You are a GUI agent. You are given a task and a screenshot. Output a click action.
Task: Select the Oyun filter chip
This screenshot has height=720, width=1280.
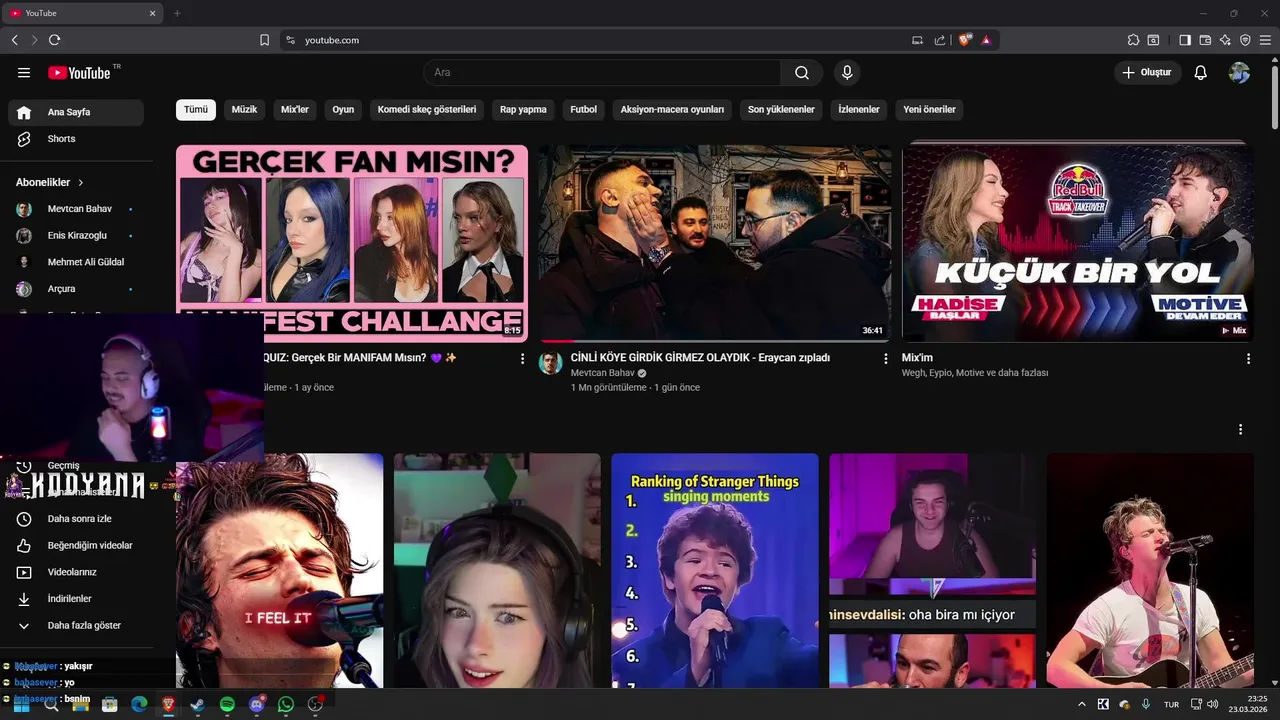343,109
